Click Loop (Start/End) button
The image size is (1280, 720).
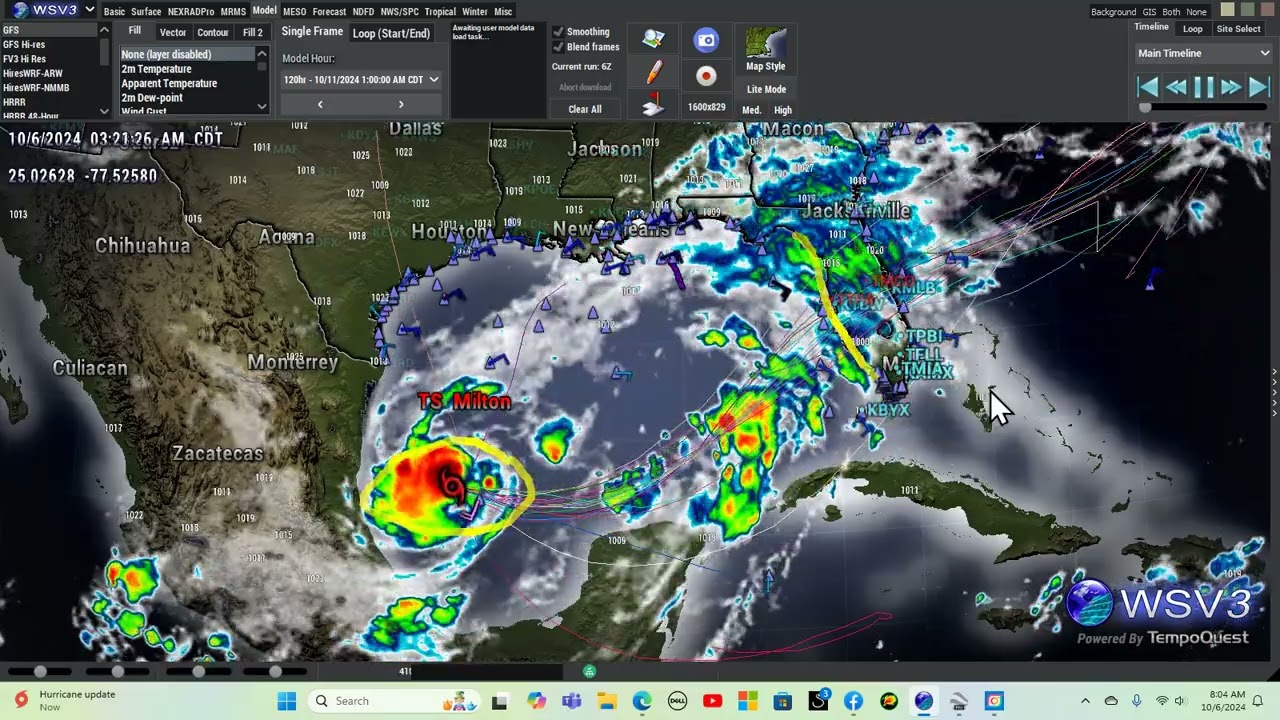(x=391, y=33)
